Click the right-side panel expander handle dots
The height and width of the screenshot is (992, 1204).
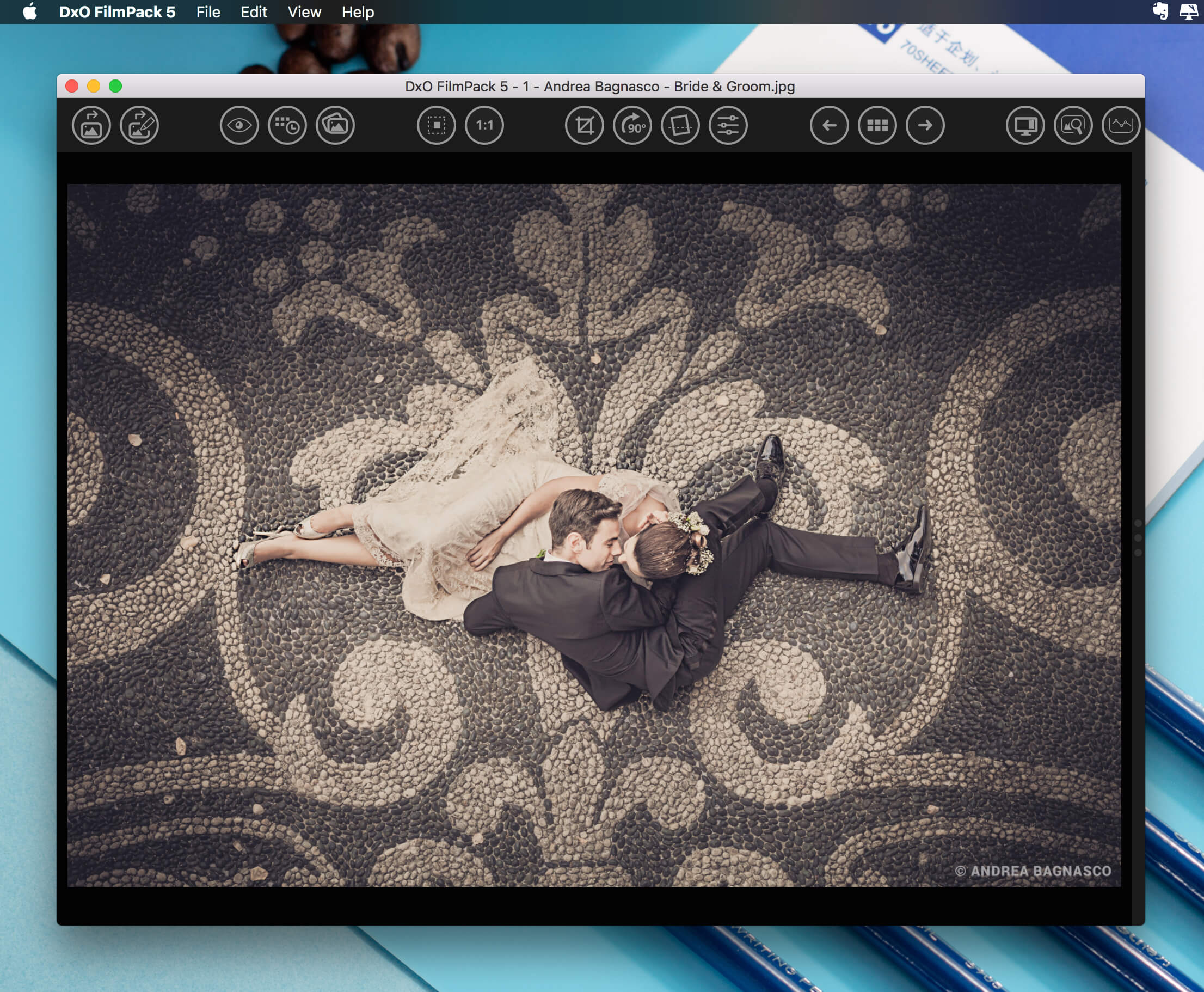pos(1138,538)
